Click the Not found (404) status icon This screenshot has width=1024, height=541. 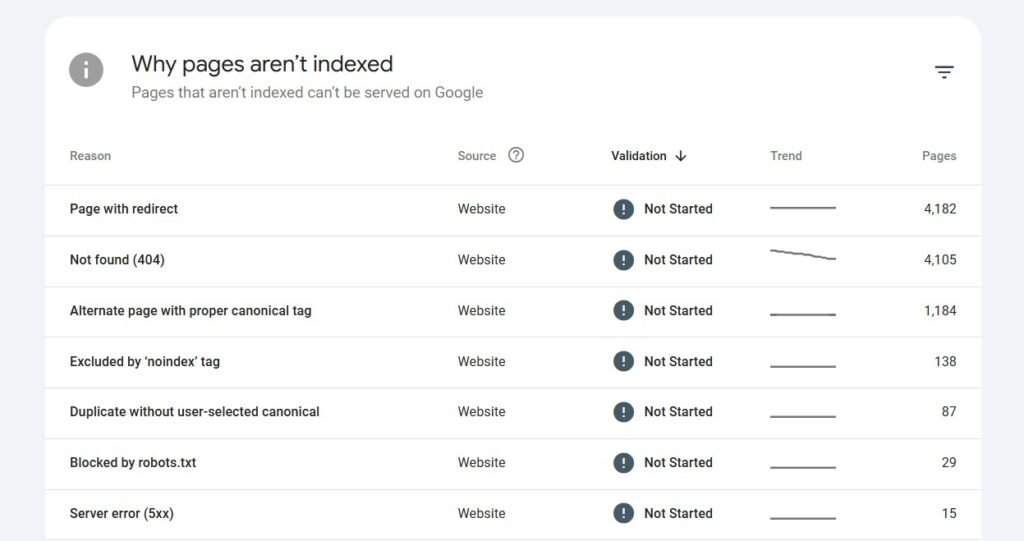(x=623, y=260)
